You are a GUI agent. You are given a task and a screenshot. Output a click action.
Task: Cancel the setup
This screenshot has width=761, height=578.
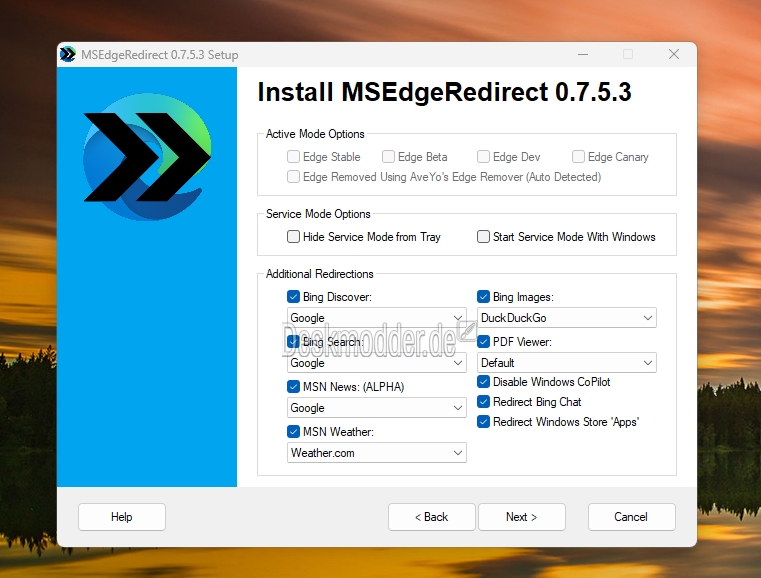pyautogui.click(x=631, y=517)
